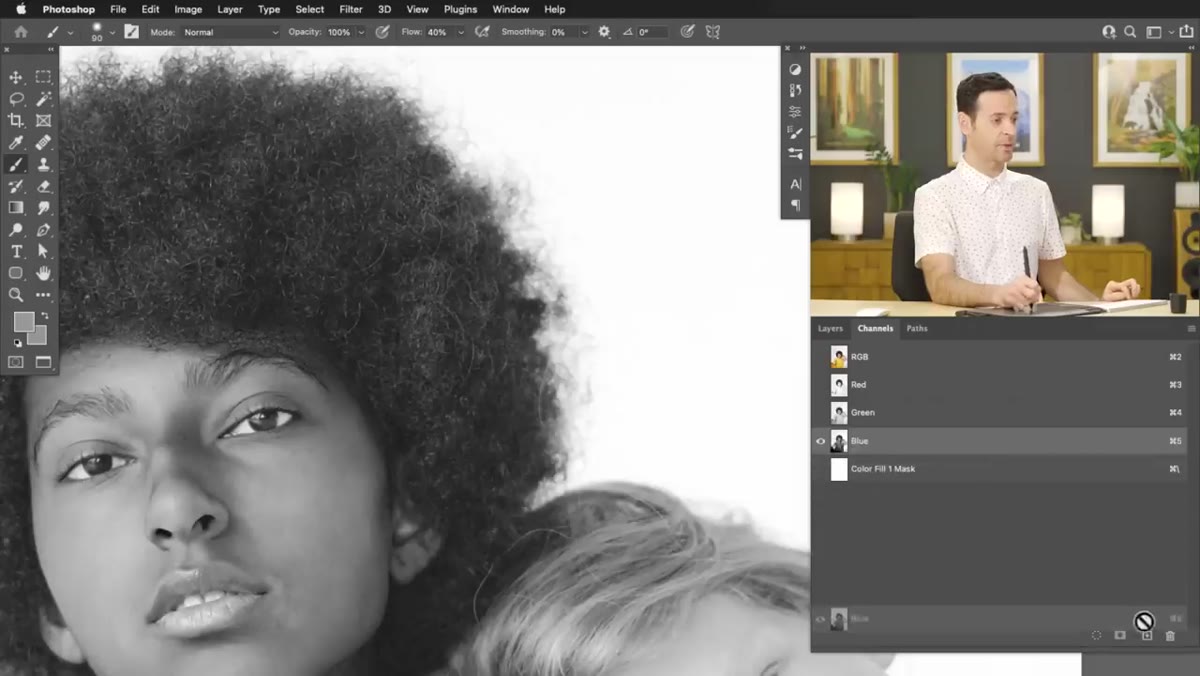Open the blending Mode dropdown

pos(231,32)
